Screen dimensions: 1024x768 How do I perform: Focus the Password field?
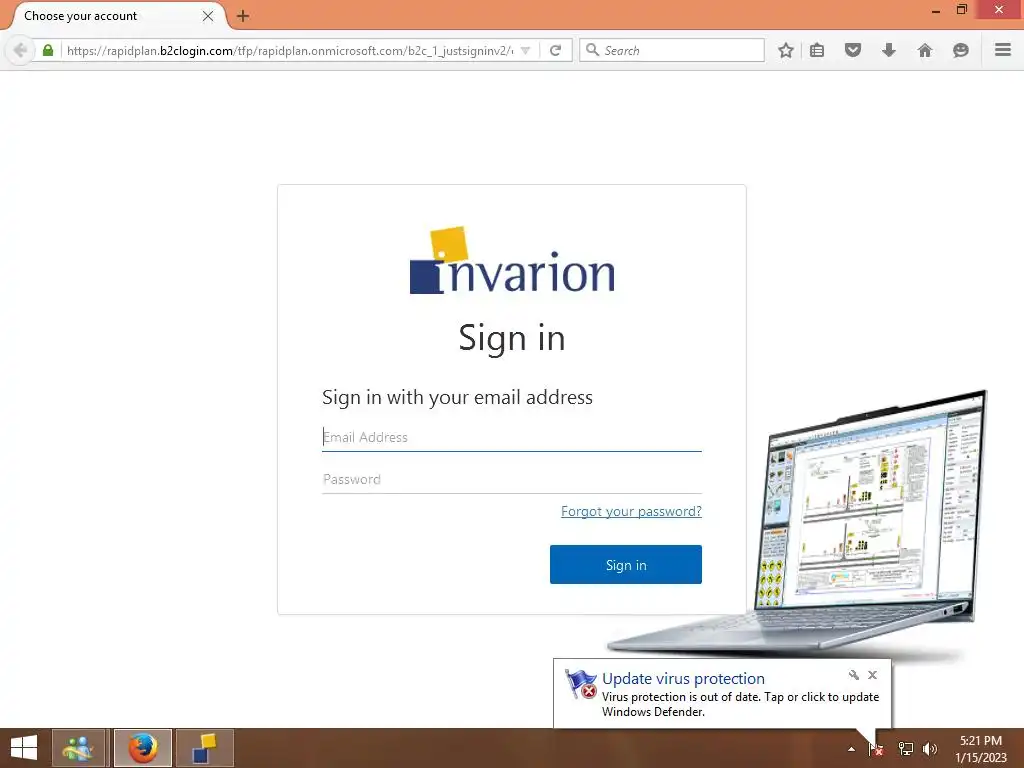coord(511,479)
